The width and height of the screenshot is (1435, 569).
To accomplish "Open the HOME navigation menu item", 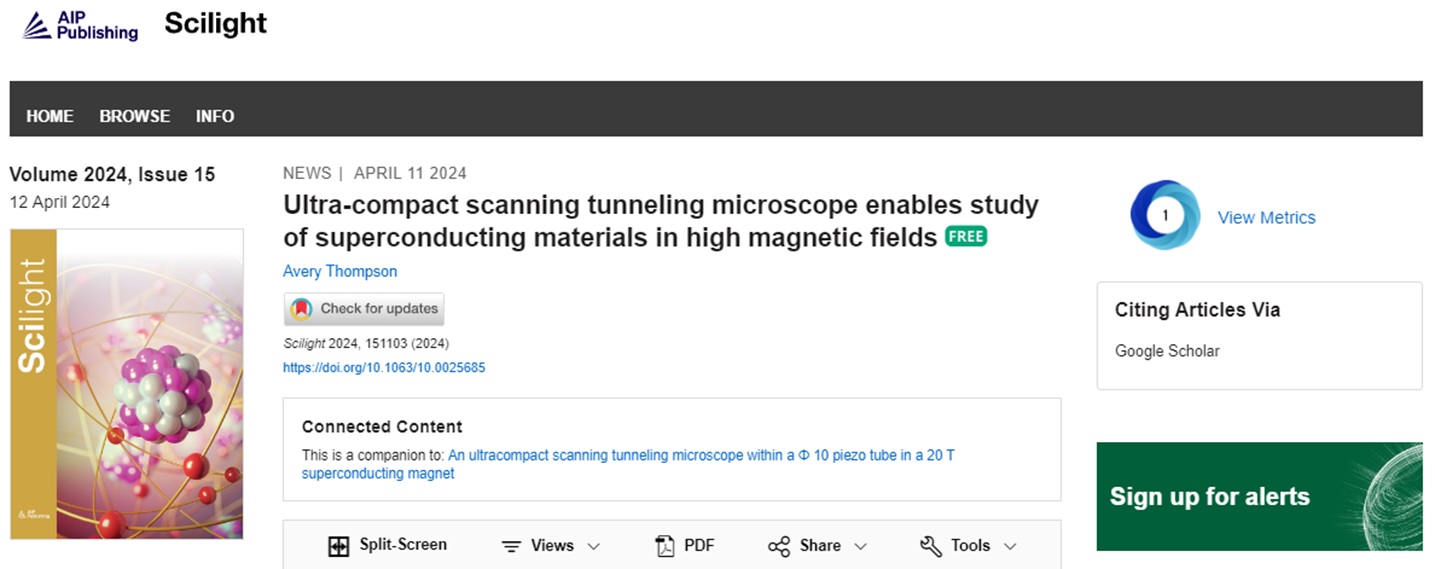I will click(x=50, y=116).
